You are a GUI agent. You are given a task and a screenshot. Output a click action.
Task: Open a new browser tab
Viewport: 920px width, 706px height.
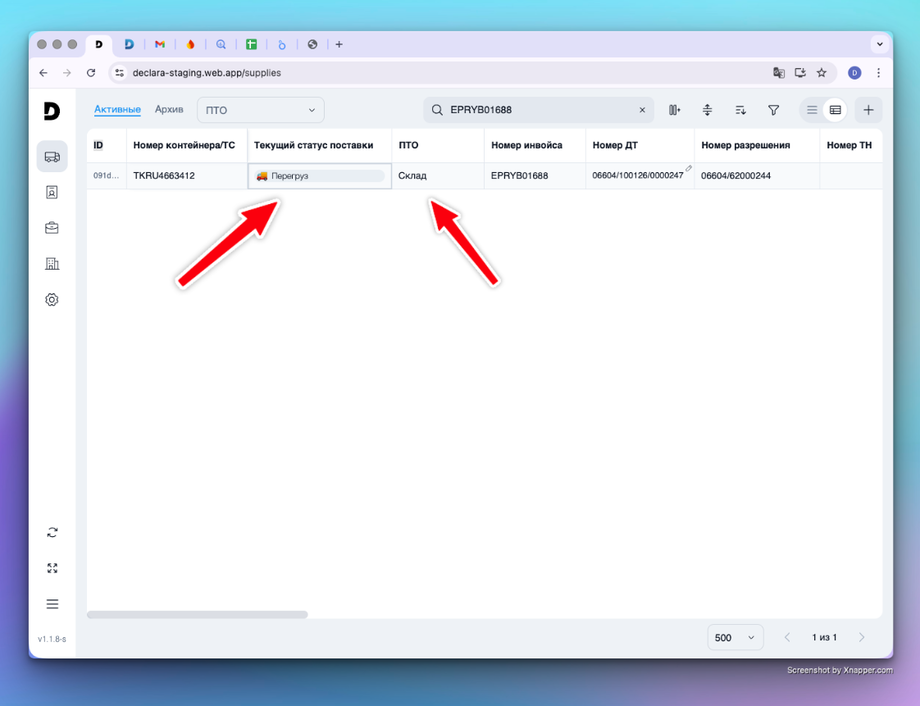click(x=339, y=45)
